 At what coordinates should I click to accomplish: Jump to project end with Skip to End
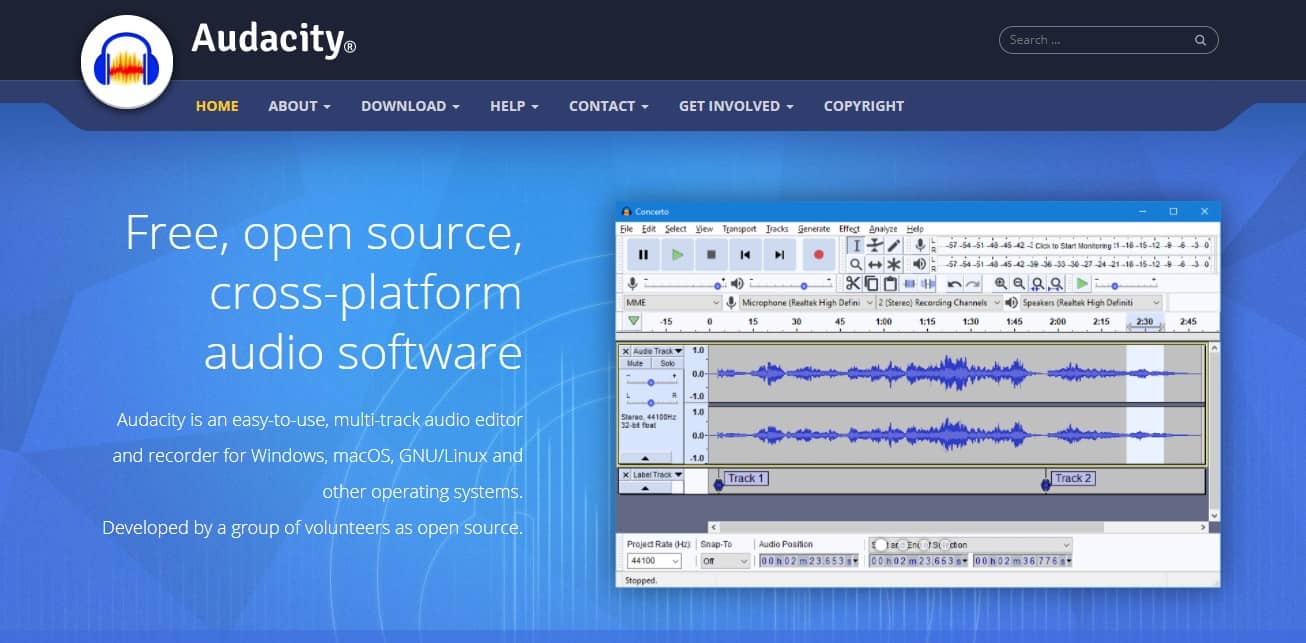779,255
